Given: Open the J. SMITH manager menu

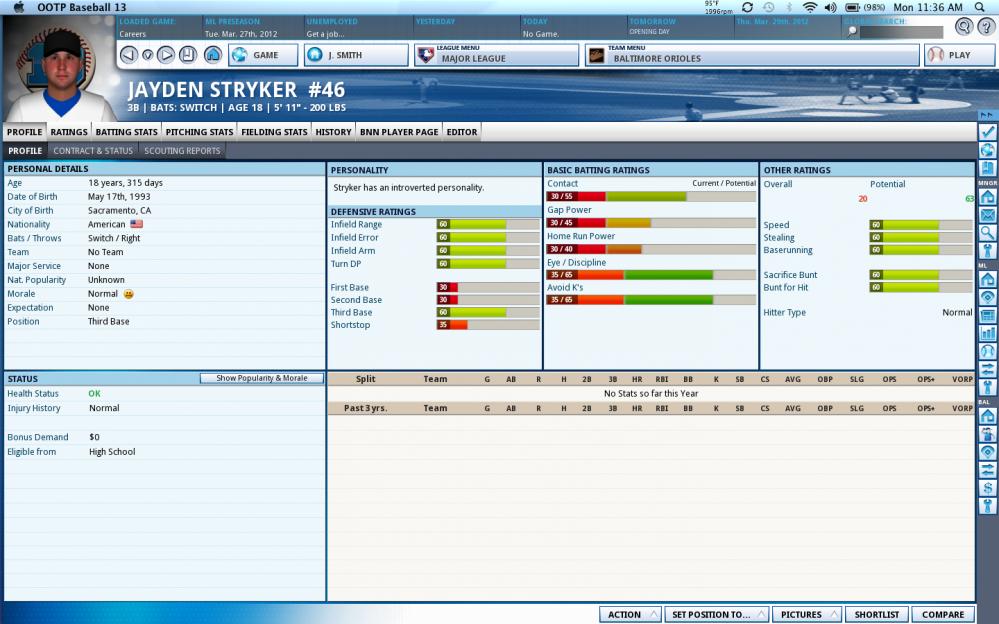Looking at the screenshot, I should point(356,55).
